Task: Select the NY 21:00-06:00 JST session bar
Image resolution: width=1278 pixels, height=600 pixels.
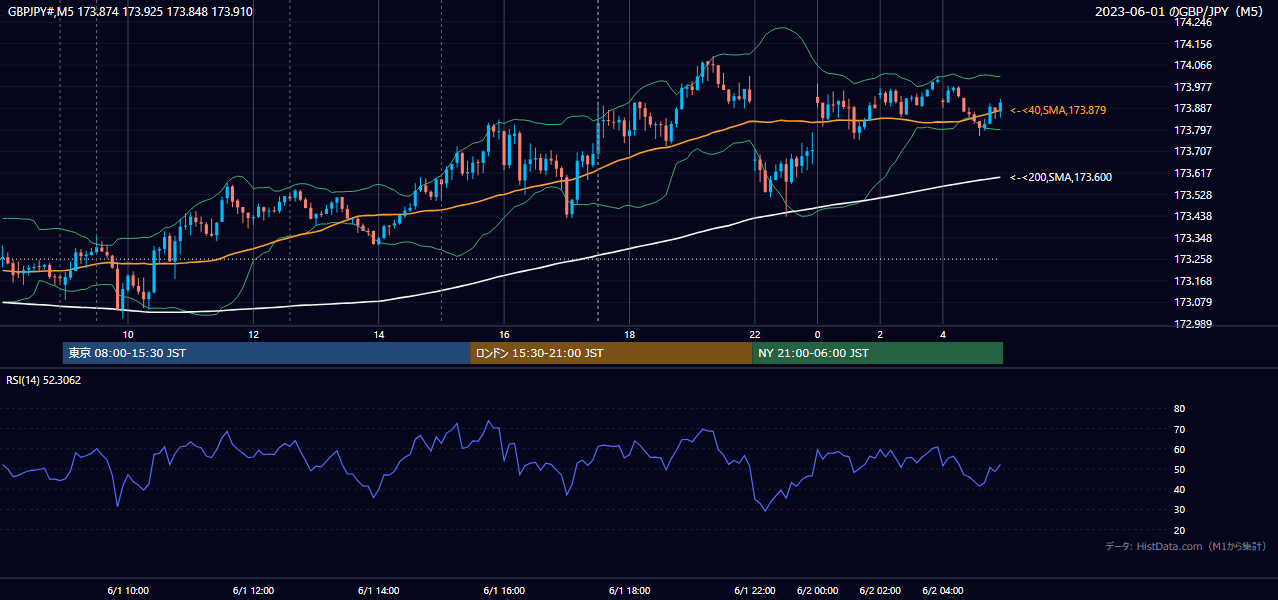Action: [x=877, y=353]
